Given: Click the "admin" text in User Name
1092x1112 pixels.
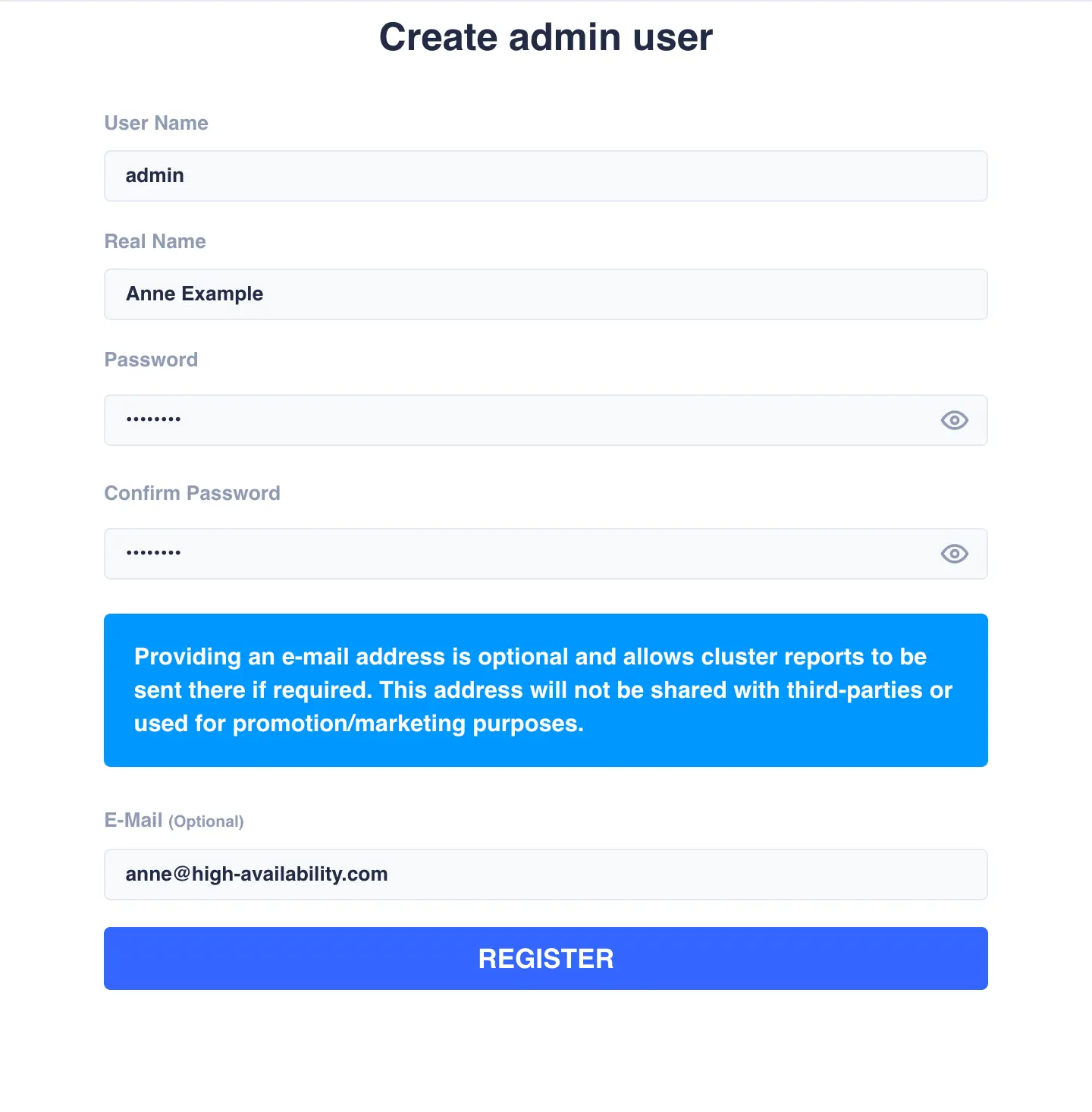Looking at the screenshot, I should pyautogui.click(x=155, y=176).
